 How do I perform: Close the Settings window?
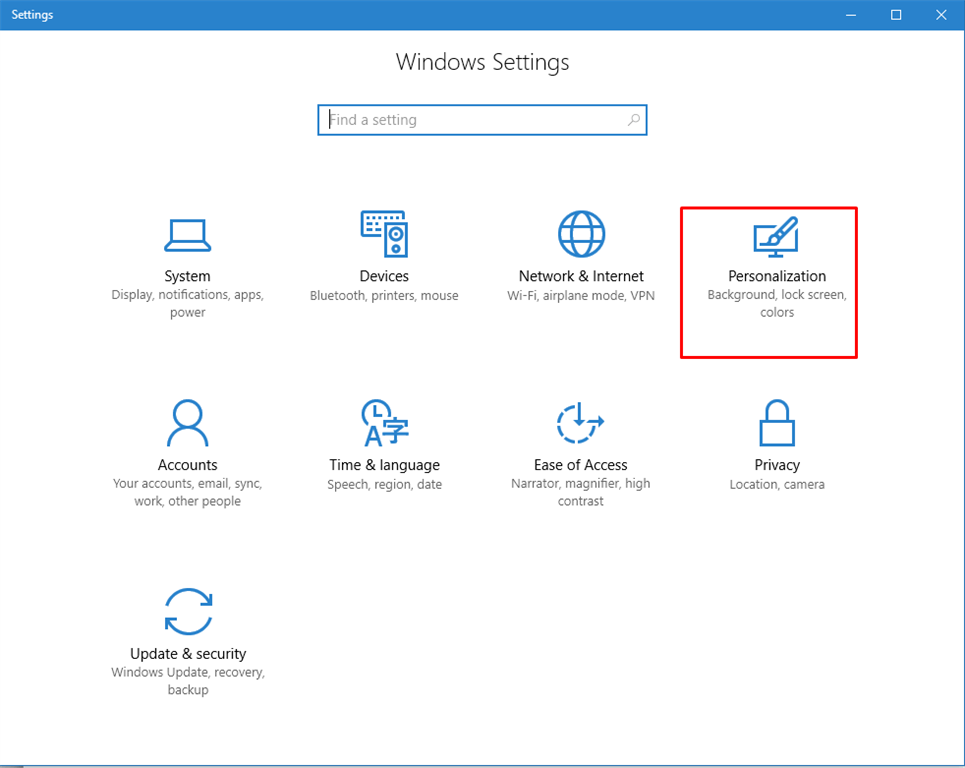pos(942,15)
